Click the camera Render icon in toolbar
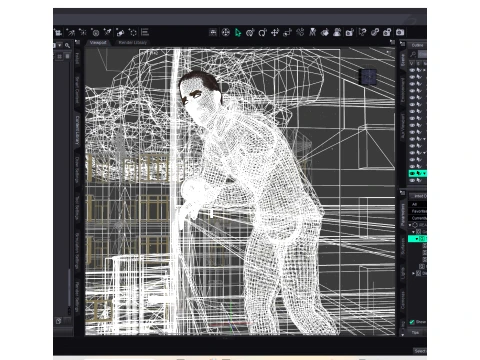Screen dimensions: 480x360 pos(400,32)
